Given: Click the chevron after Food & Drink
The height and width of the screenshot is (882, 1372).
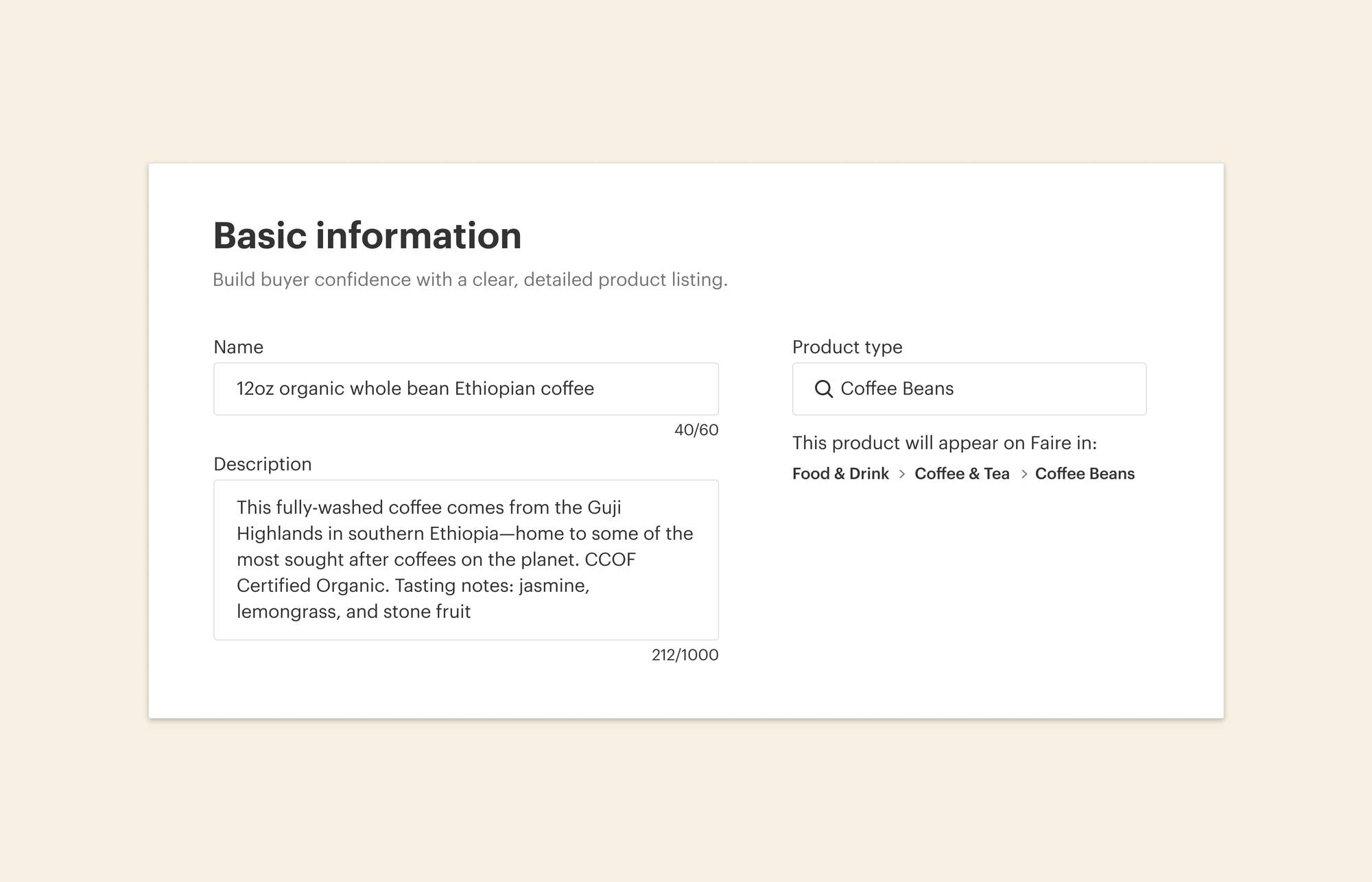Looking at the screenshot, I should (902, 474).
